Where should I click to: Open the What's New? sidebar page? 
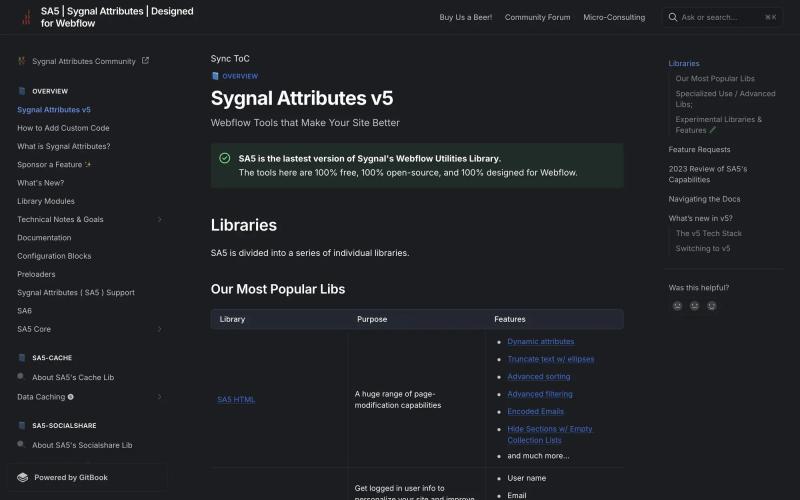point(40,183)
